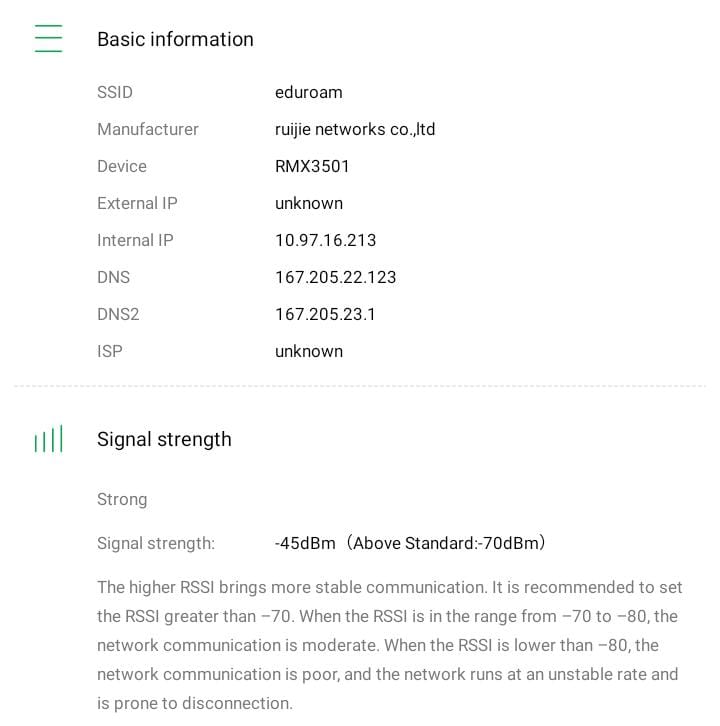Screen dimensions: 720x726
Task: Select device name RMX3501
Action: point(312,166)
